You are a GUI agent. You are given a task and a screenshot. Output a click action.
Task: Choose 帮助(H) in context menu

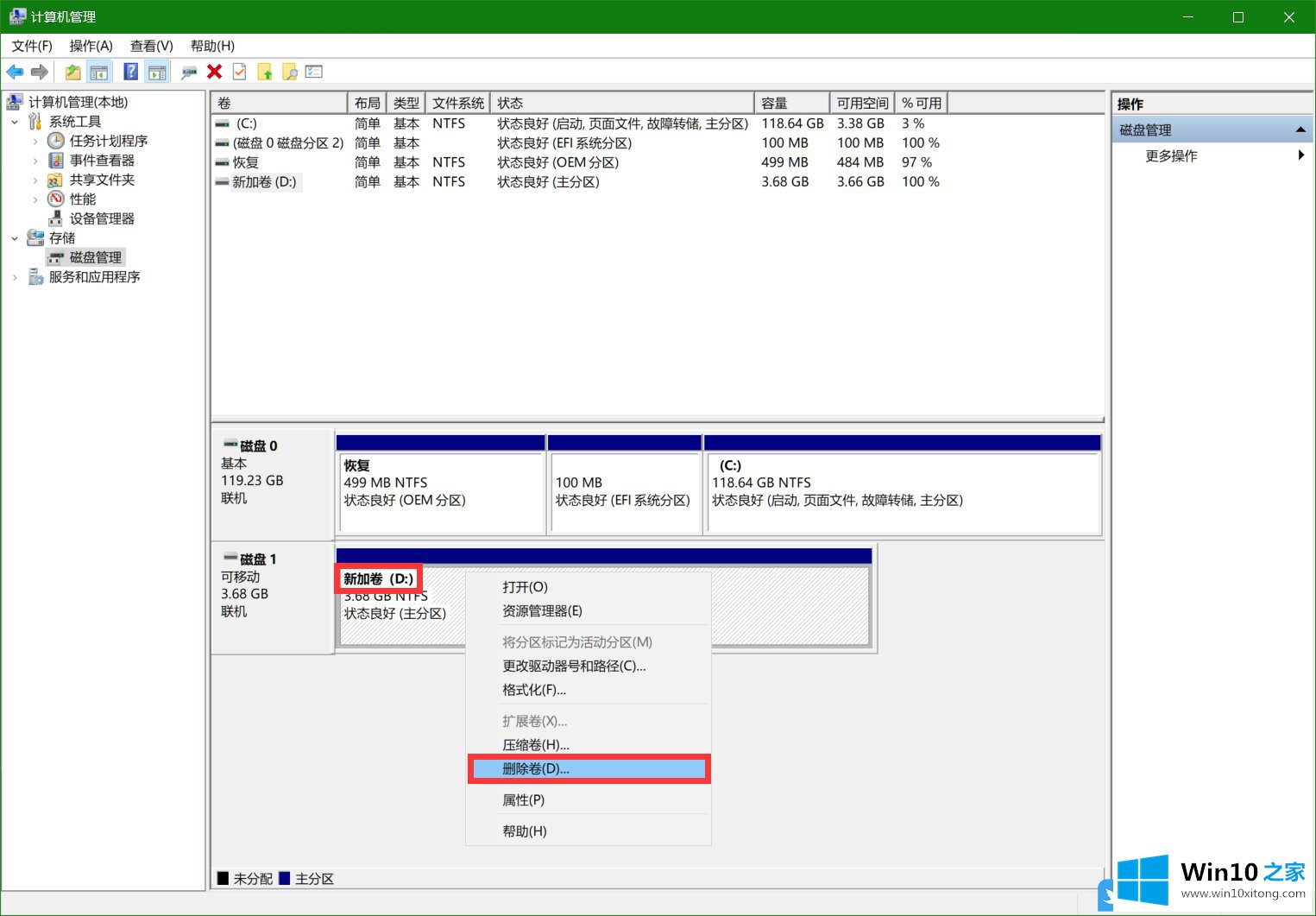(x=589, y=831)
